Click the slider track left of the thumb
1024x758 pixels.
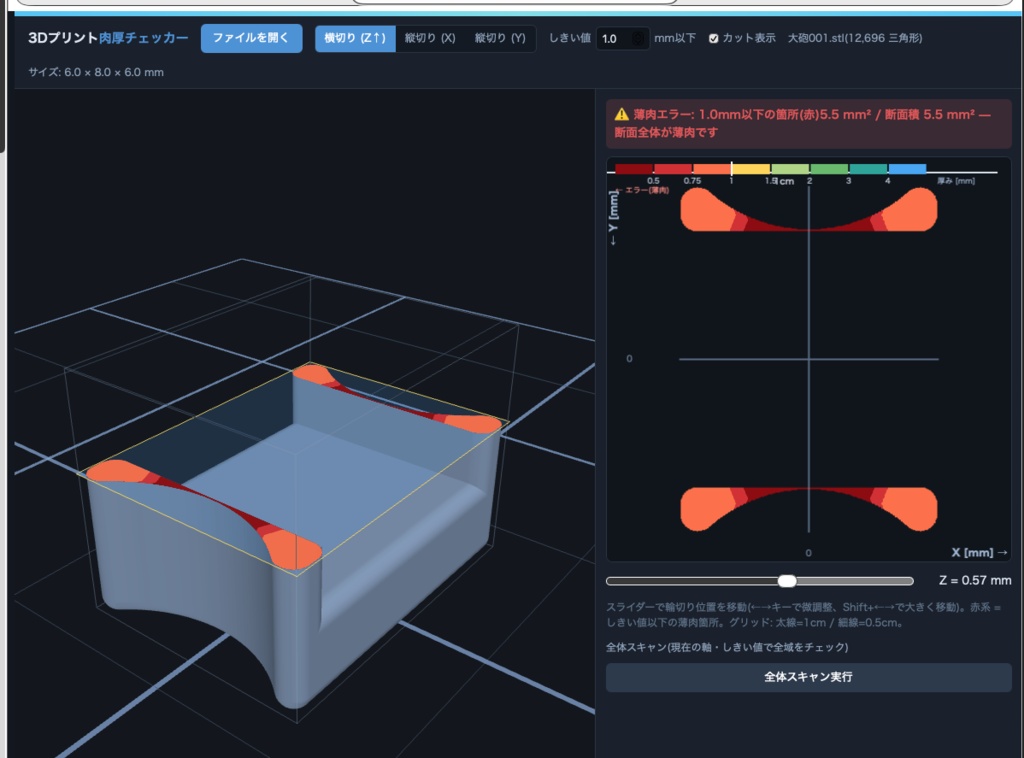click(692, 581)
